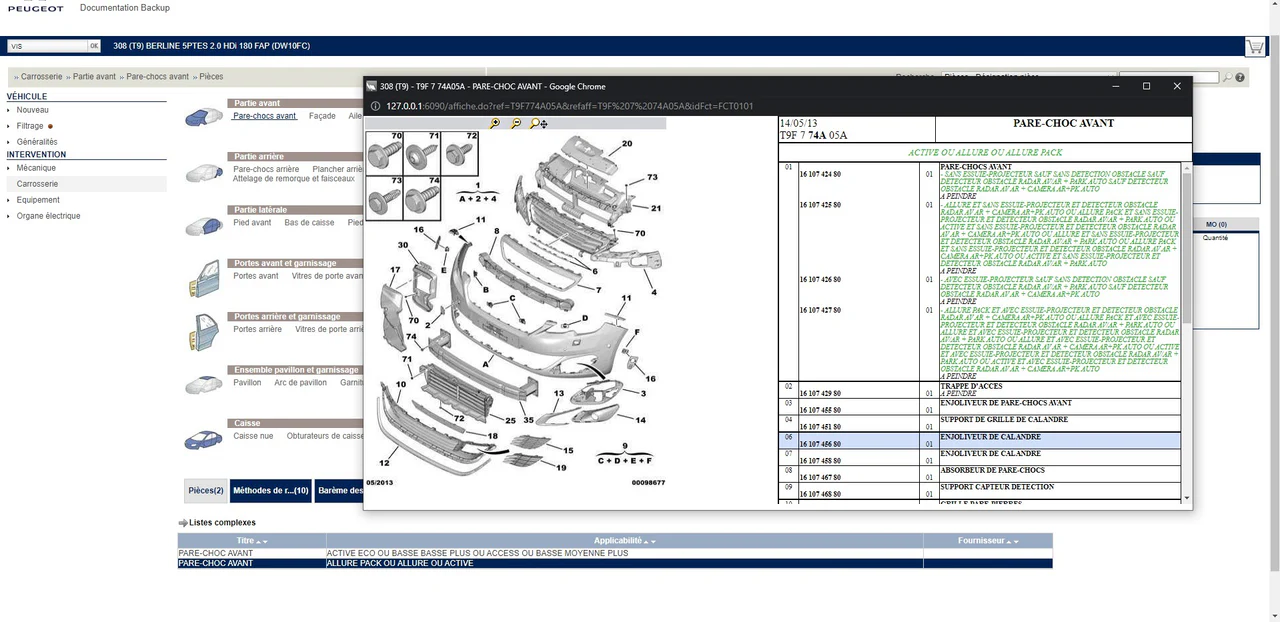Click the Titre column sort arrow
Screen dimensions: 1280x622
pos(260,540)
